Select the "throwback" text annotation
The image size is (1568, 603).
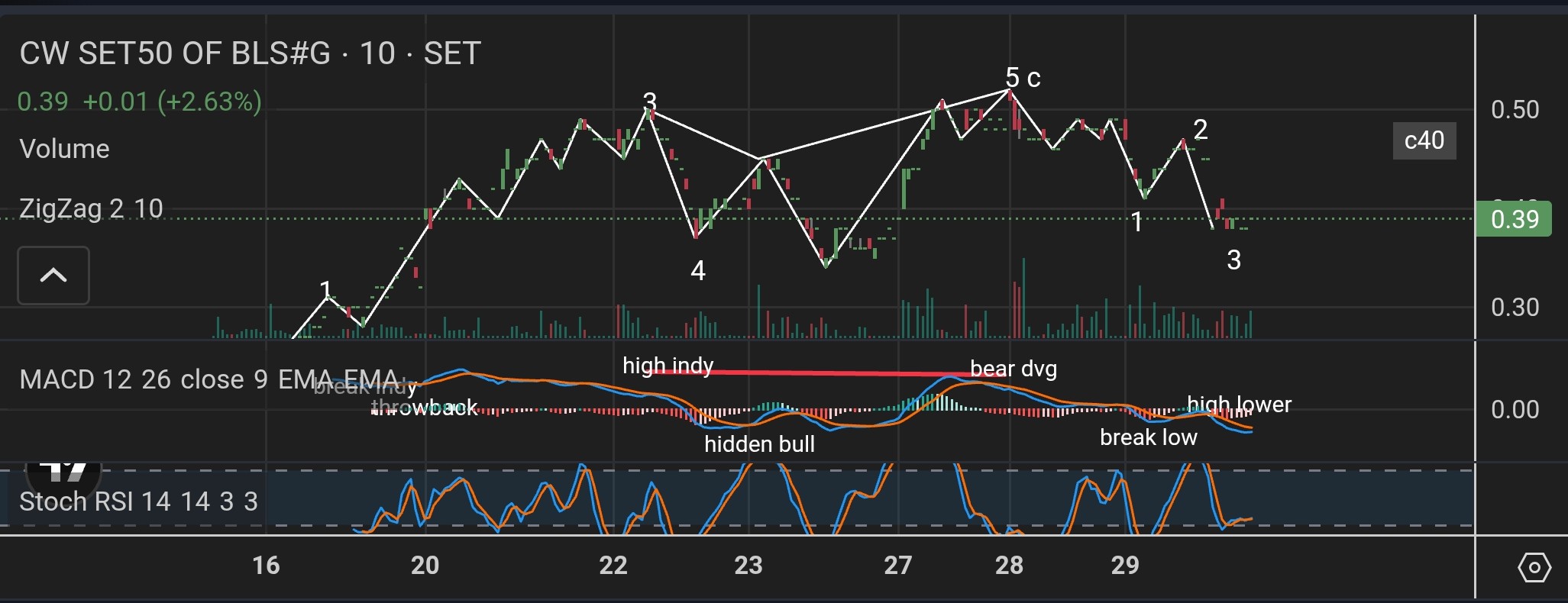click(x=425, y=408)
